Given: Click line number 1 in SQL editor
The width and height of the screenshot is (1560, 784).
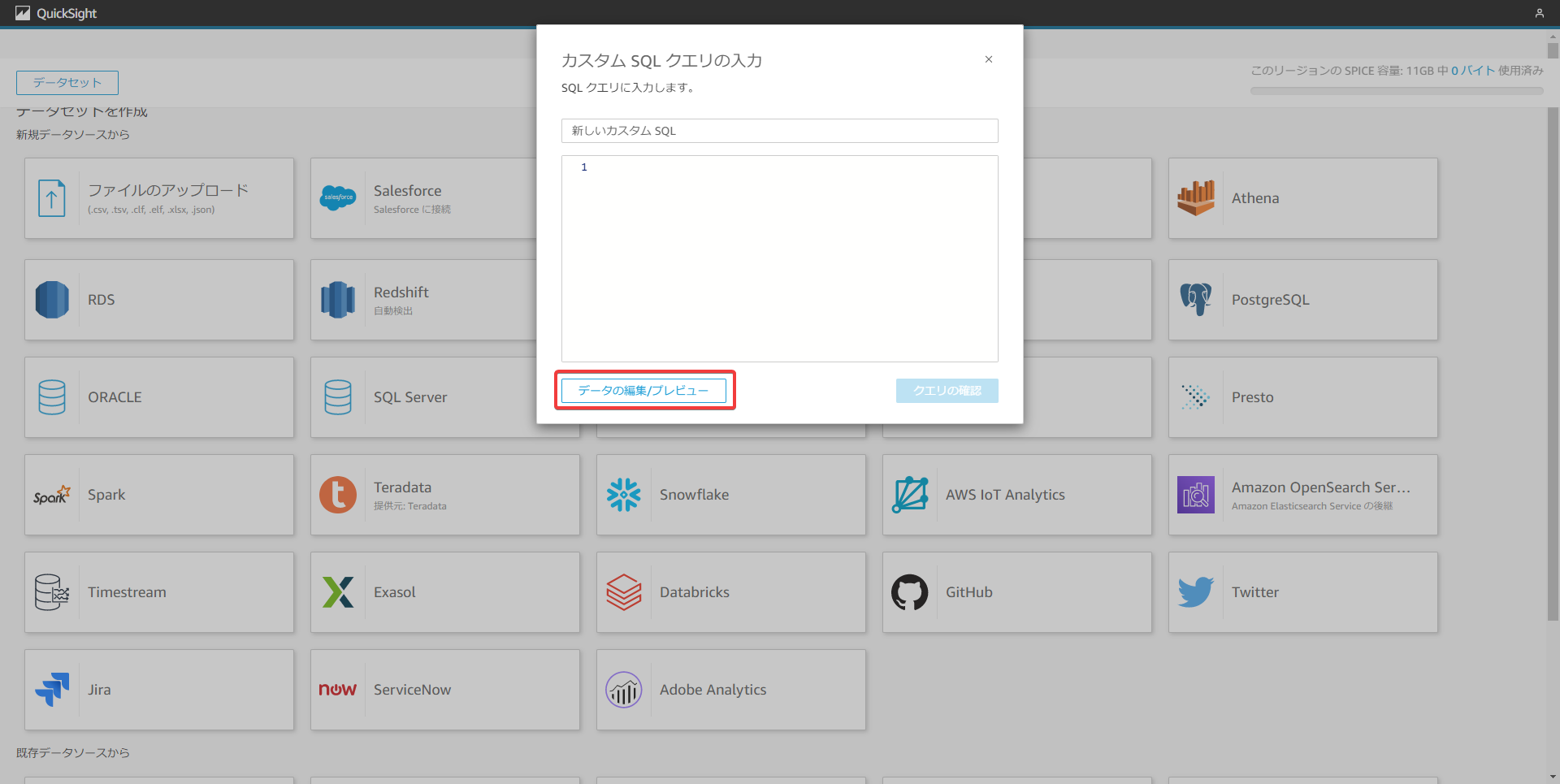Looking at the screenshot, I should click(583, 167).
